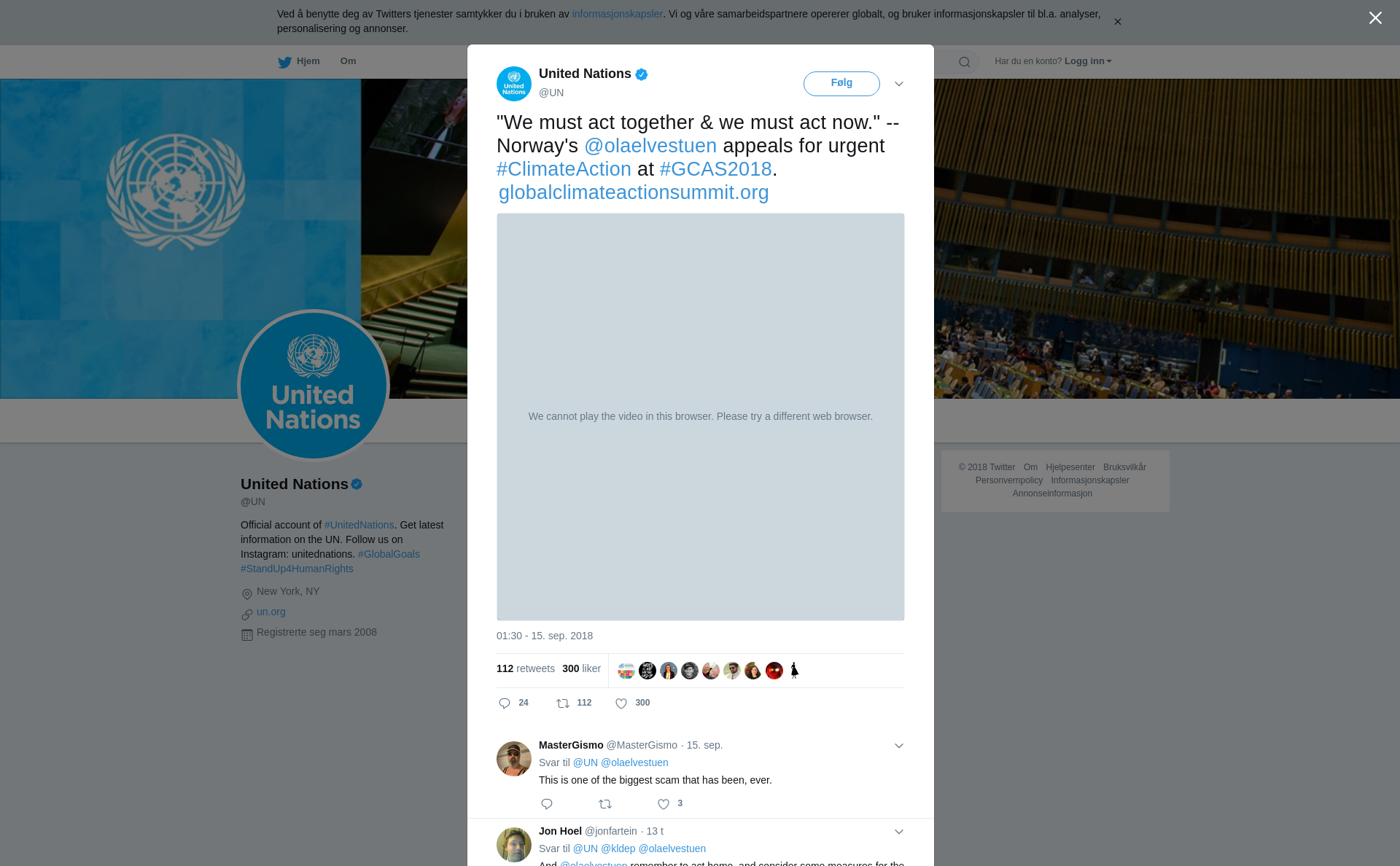
Task: Click the search magnifier icon
Action: click(965, 62)
